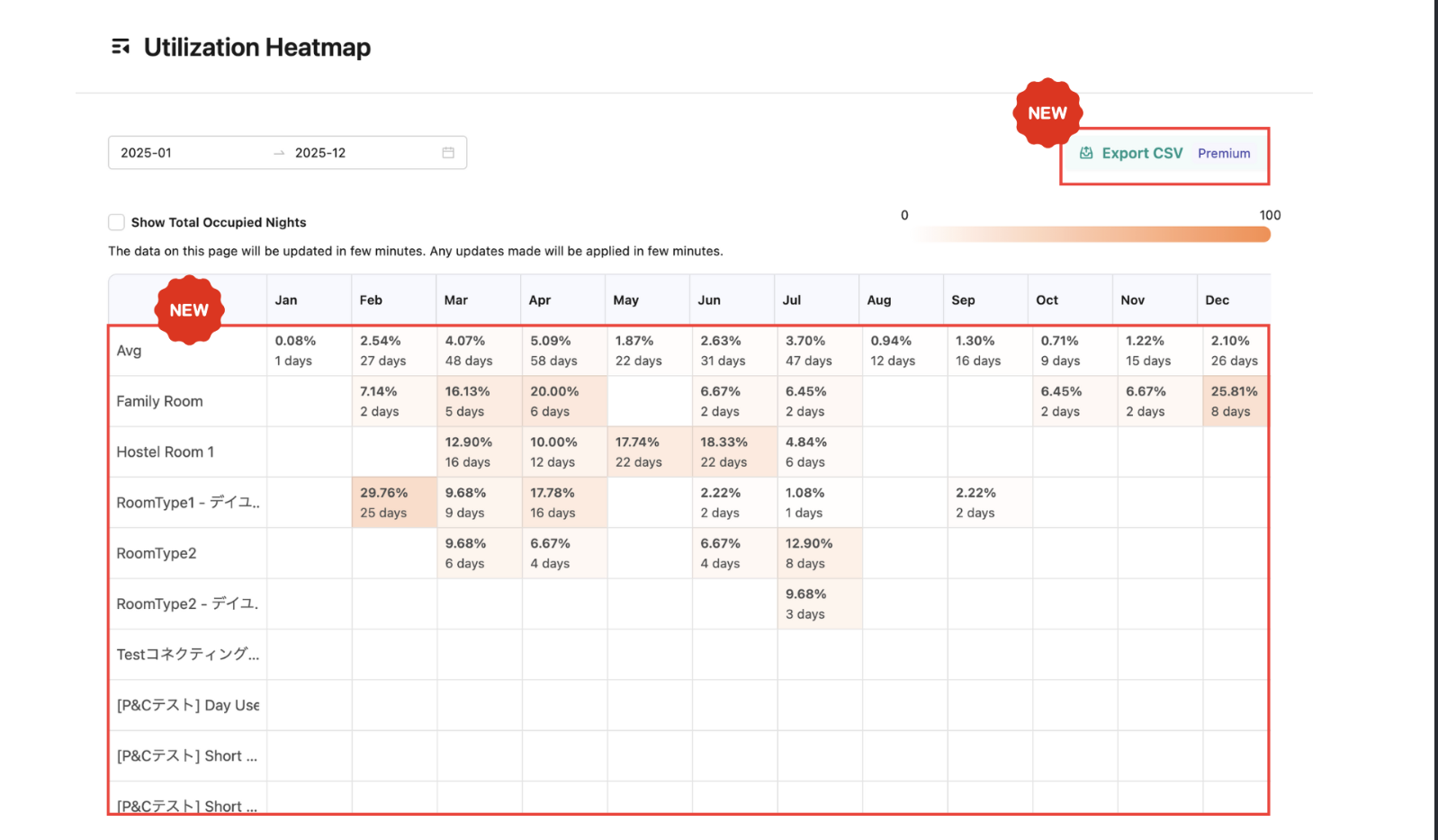Select the Jan column header
The height and width of the screenshot is (840, 1438).
[309, 300]
